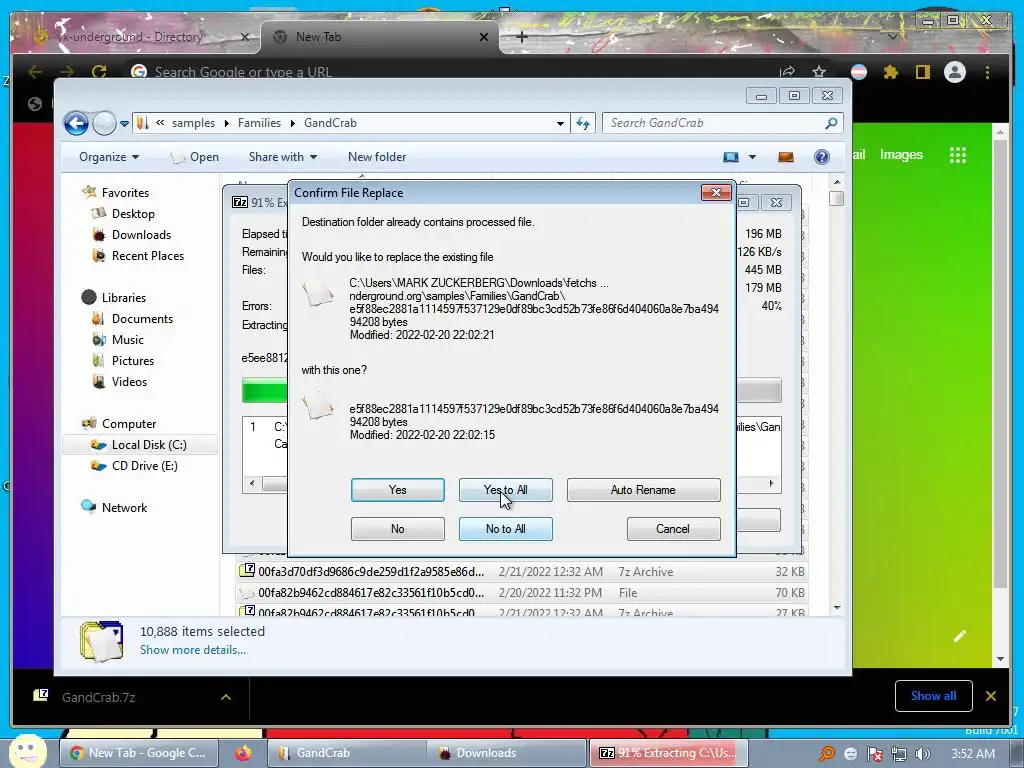Screen dimensions: 1024x768
Task: Choose Yes to All for file replacement
Action: point(505,490)
